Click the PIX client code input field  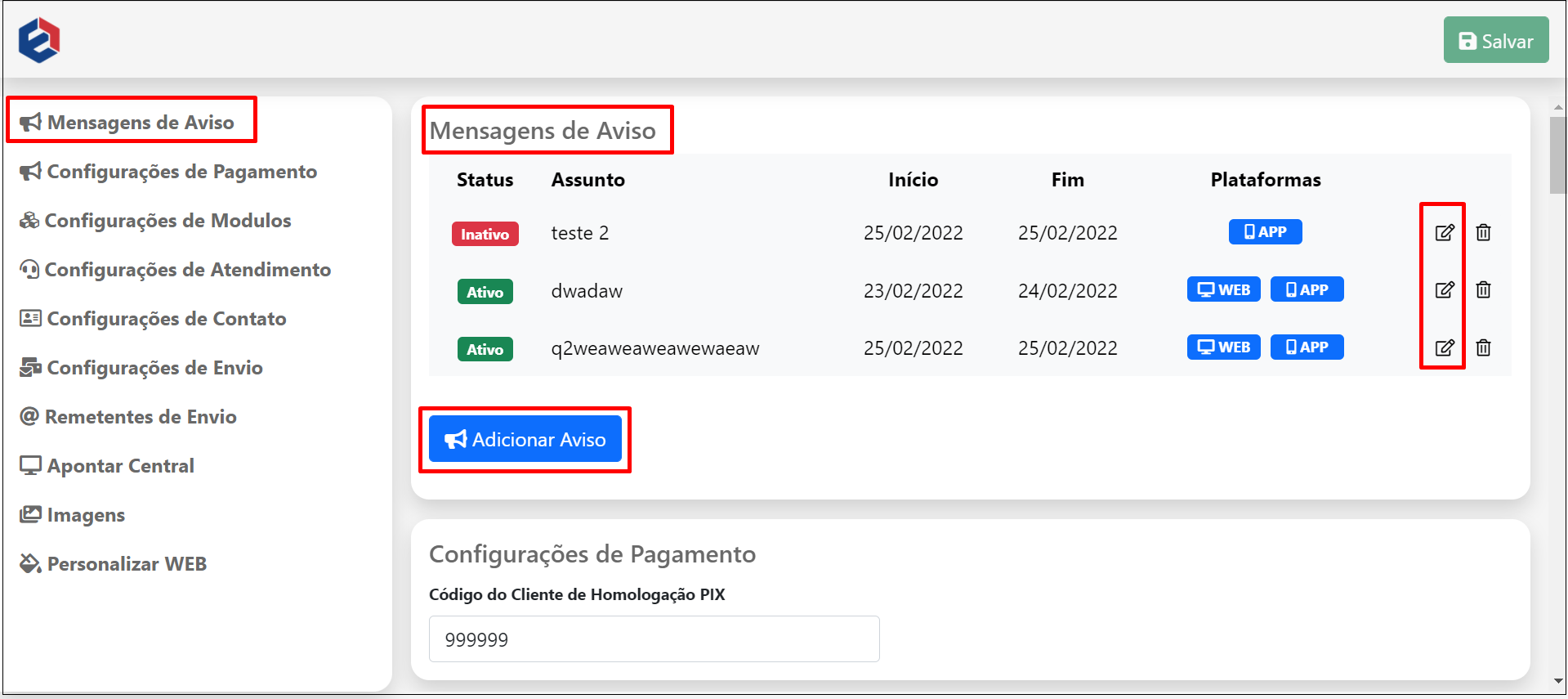point(654,639)
